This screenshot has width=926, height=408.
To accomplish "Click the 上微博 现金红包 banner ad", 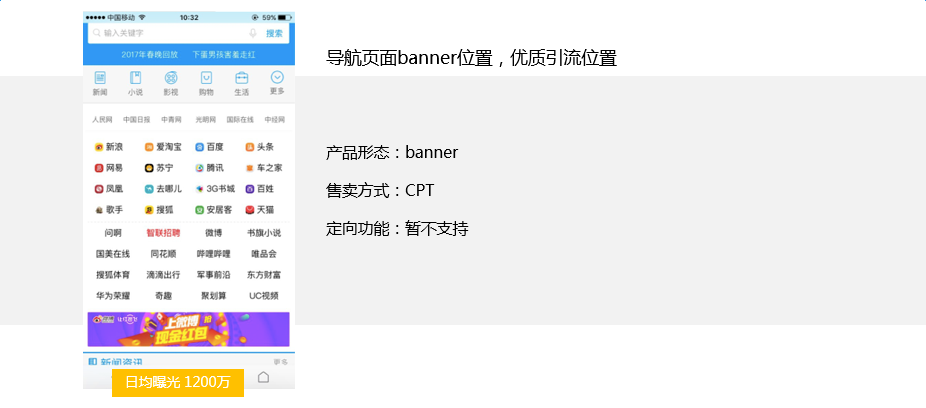I will (188, 329).
